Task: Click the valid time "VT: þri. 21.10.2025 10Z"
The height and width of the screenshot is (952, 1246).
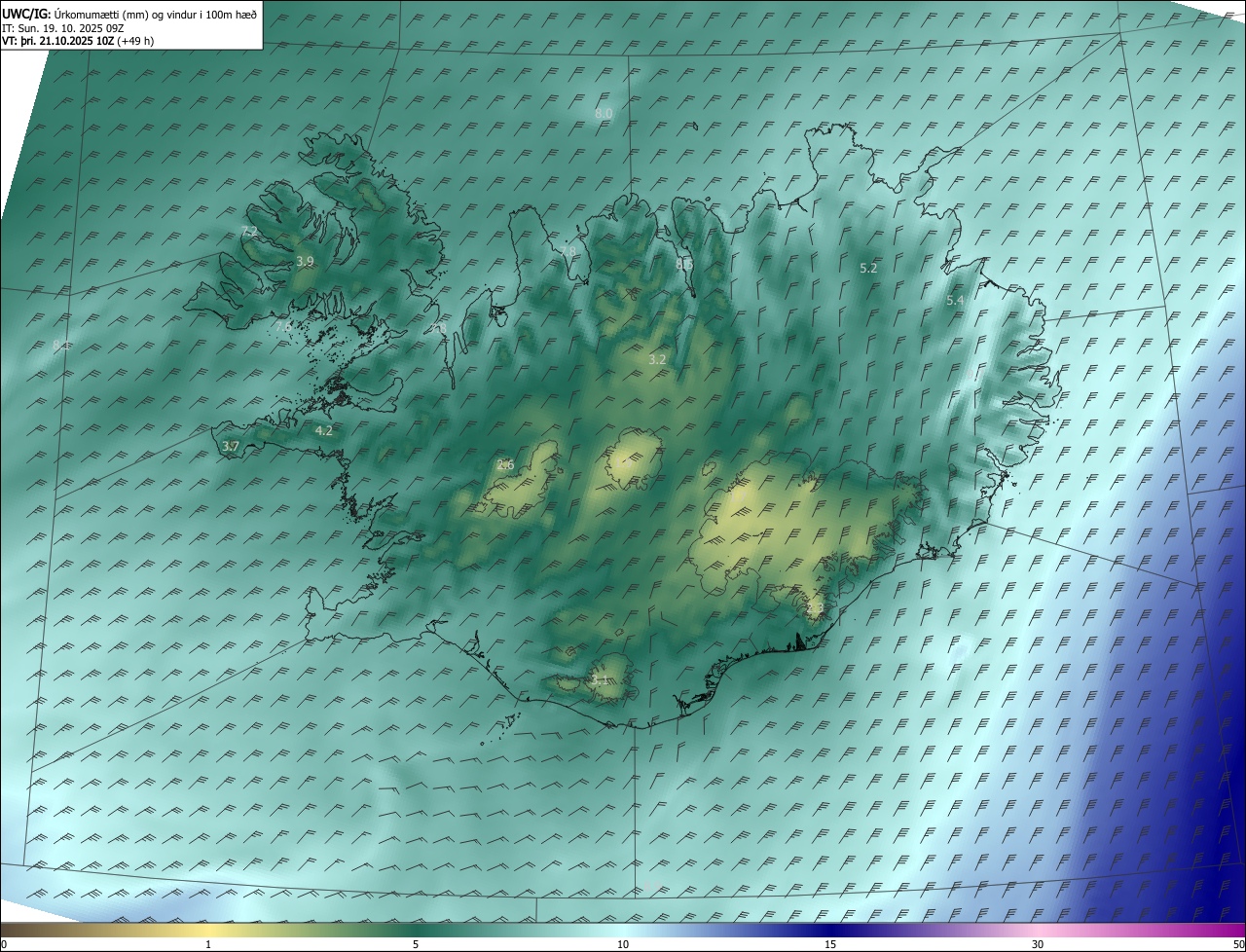Action: click(x=57, y=41)
